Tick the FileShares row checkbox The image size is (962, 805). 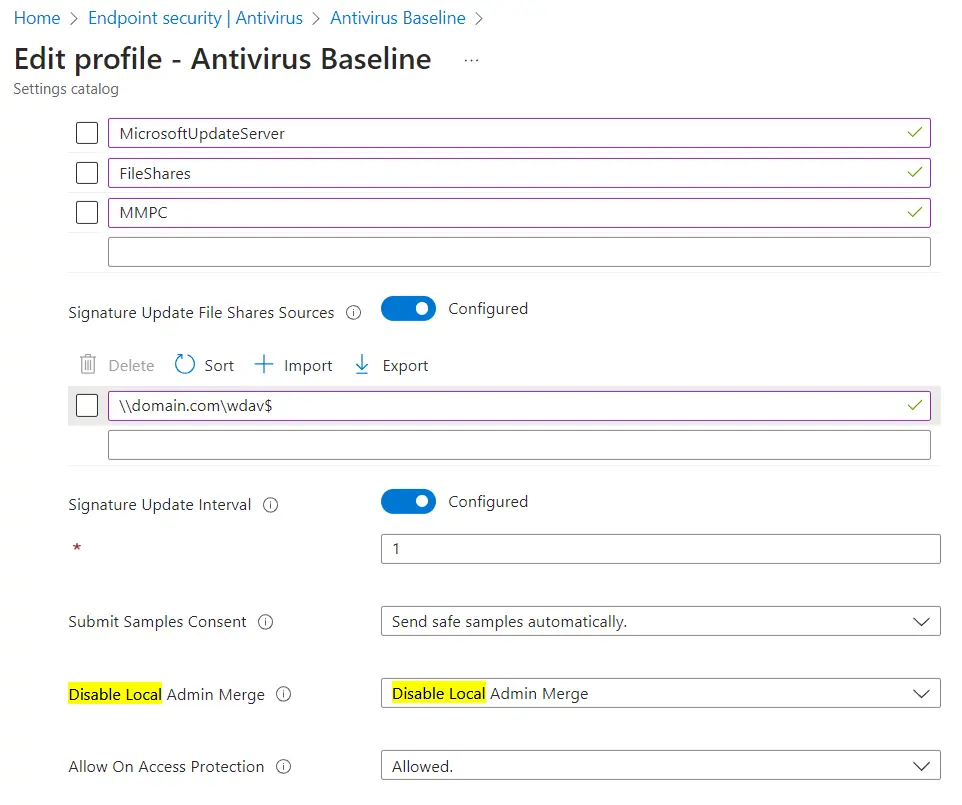pos(87,173)
